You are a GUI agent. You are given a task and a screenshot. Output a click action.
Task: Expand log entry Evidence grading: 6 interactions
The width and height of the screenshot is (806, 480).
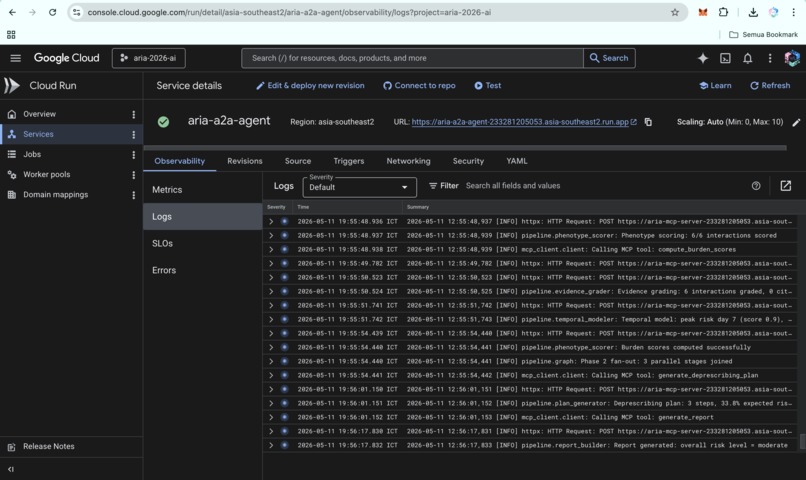pyautogui.click(x=271, y=291)
